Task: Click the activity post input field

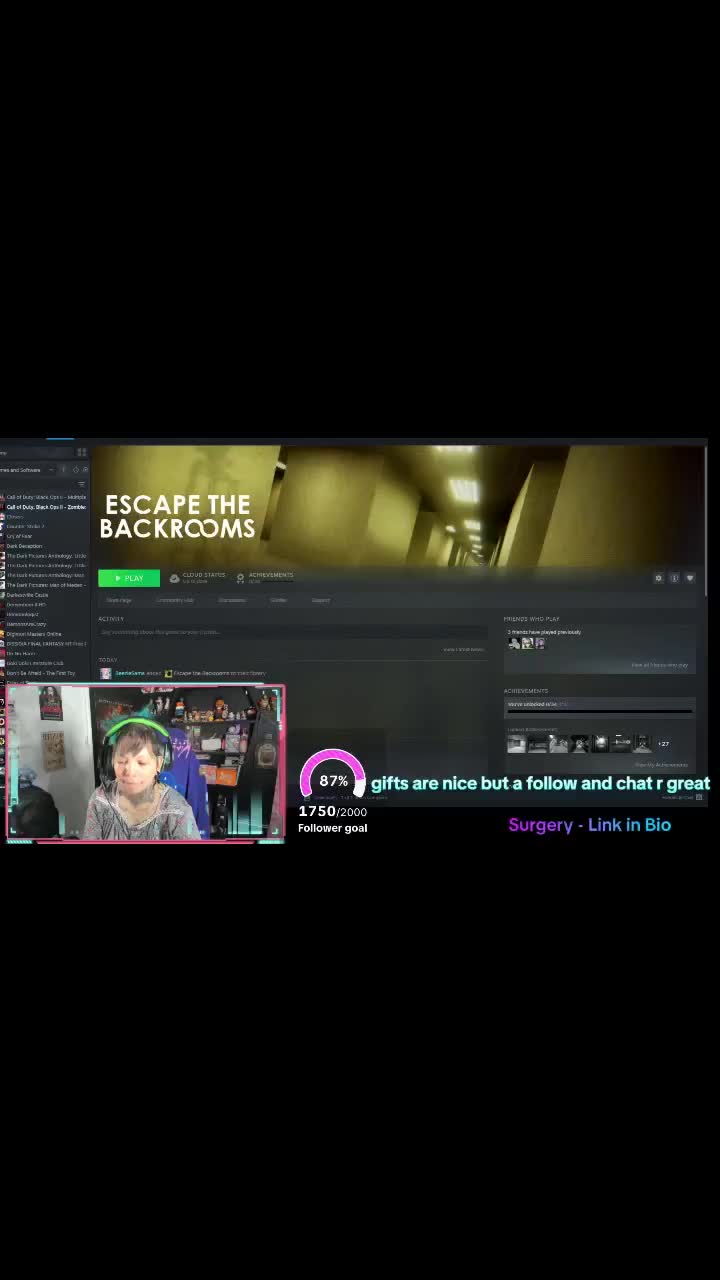Action: (x=291, y=632)
